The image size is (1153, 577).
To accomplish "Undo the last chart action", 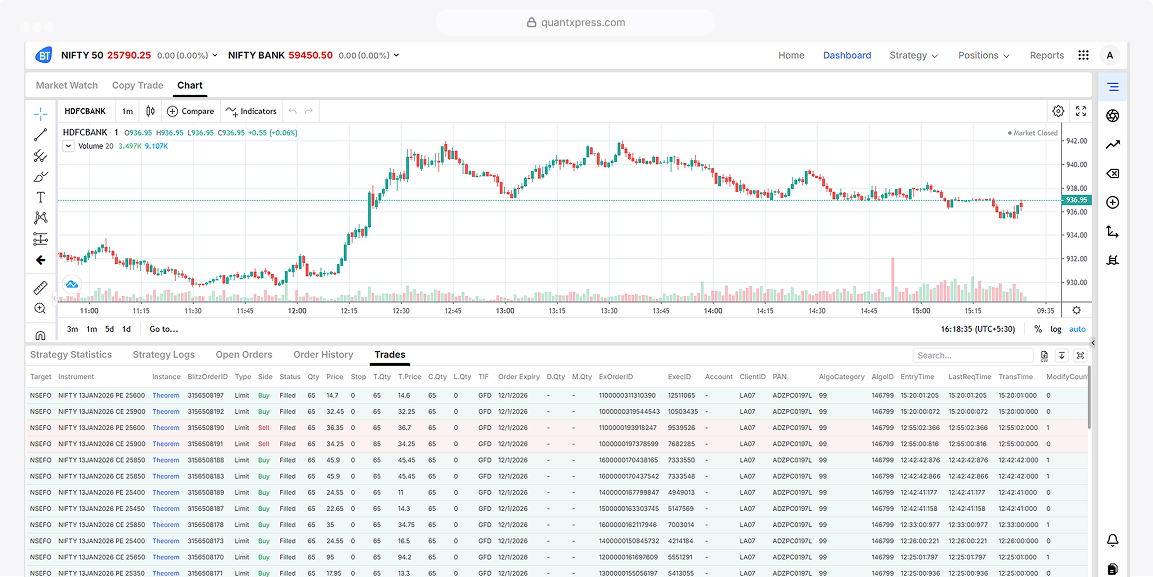I will [293, 111].
